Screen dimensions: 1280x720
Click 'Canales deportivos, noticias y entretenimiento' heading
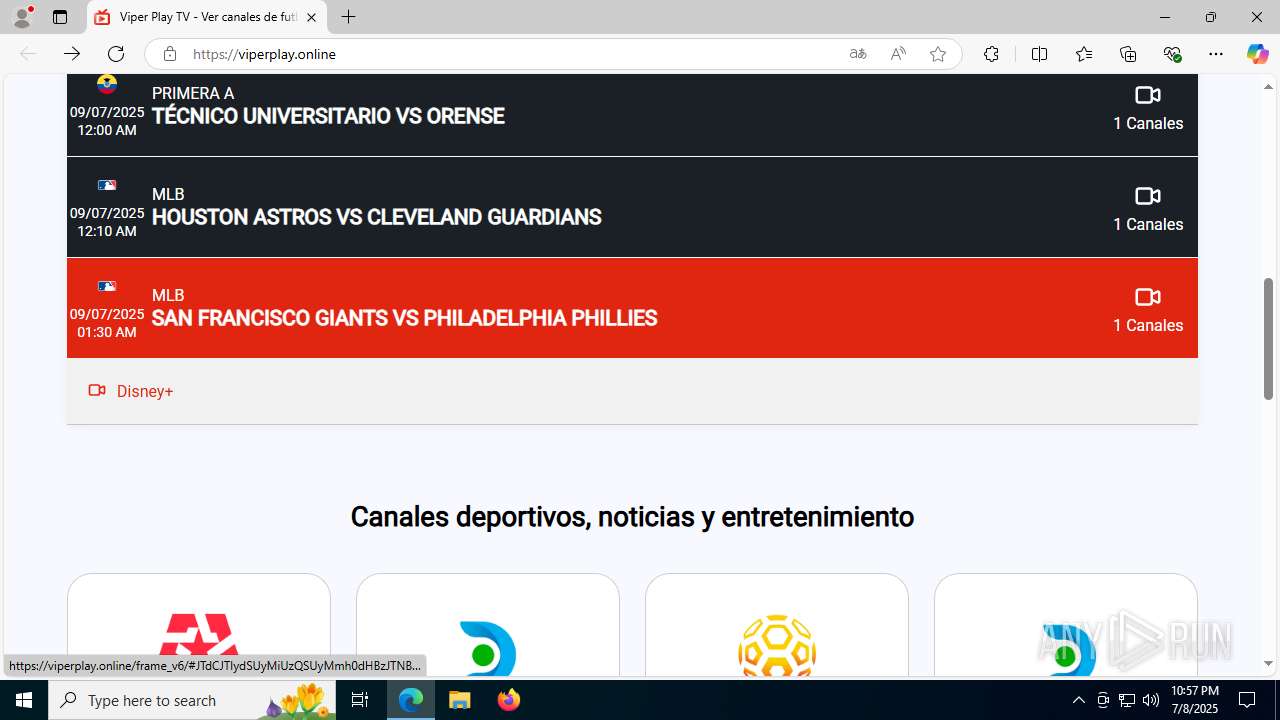pos(632,517)
